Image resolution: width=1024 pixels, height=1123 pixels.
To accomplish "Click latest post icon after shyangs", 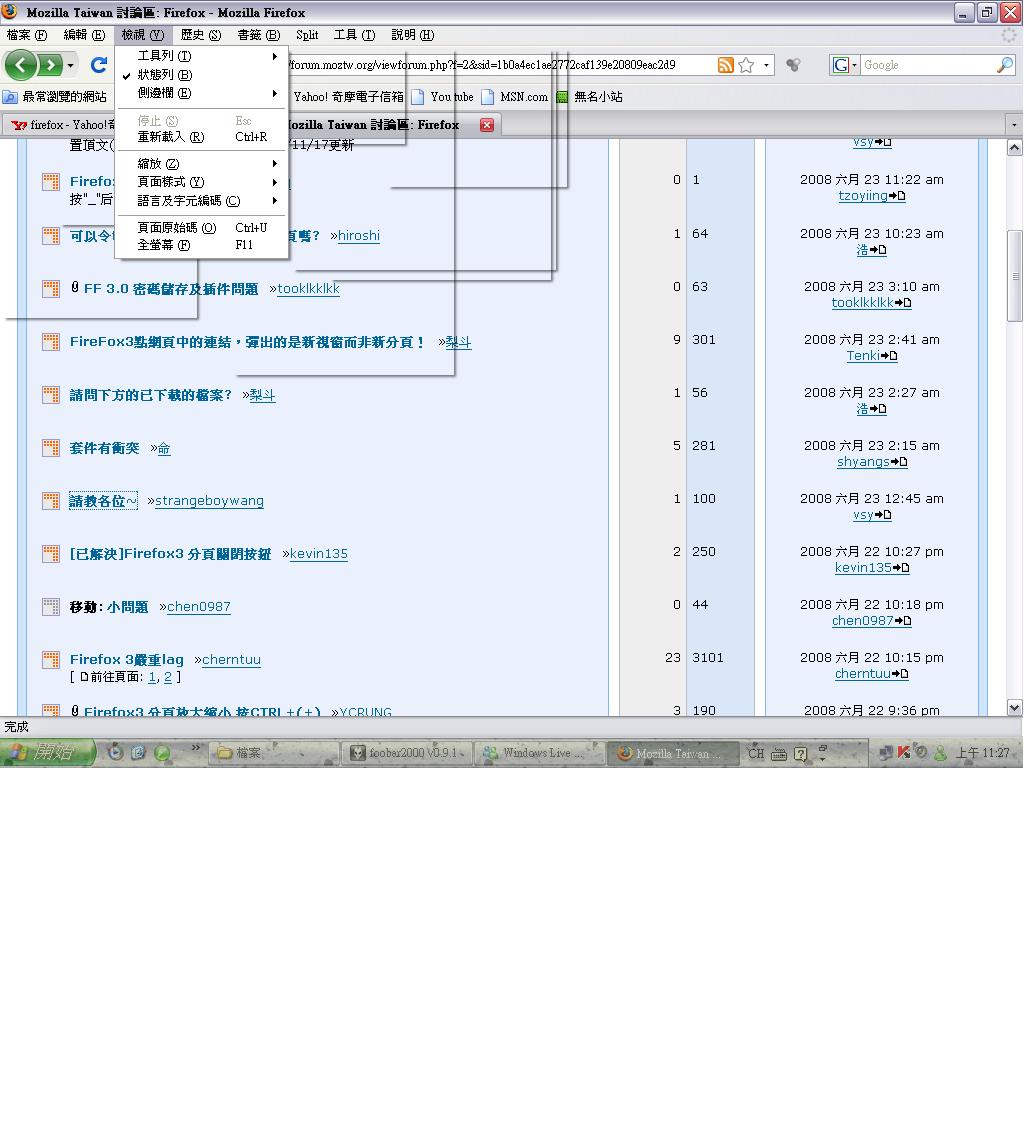I will (x=899, y=462).
